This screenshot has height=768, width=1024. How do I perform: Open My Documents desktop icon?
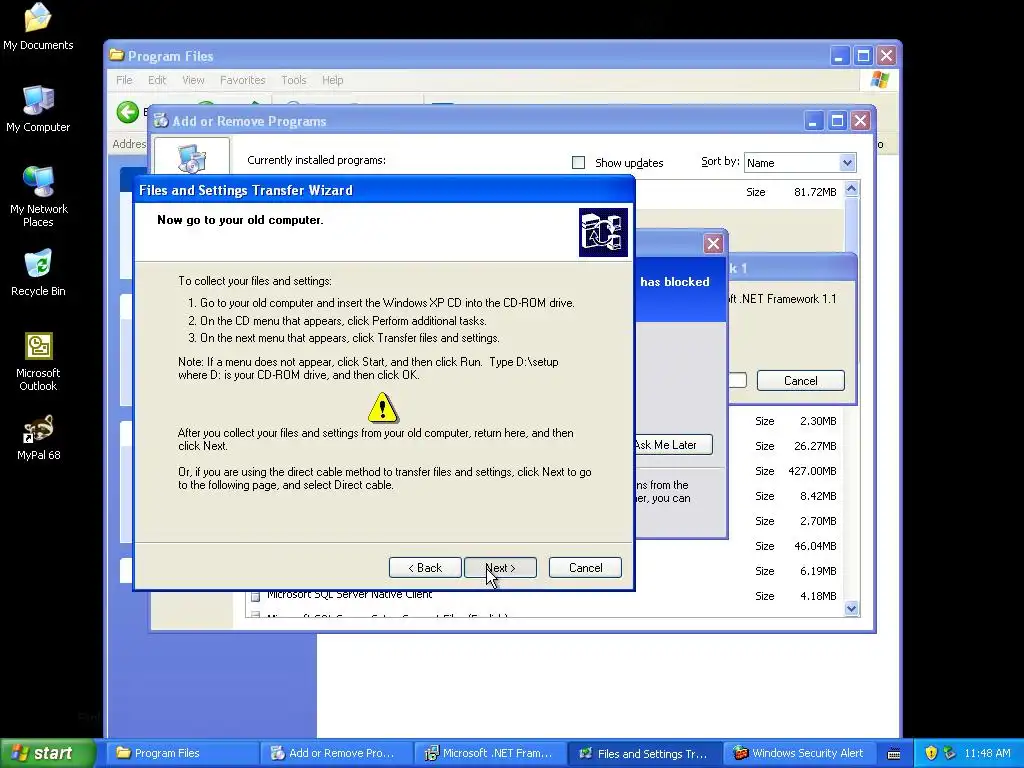(38, 26)
